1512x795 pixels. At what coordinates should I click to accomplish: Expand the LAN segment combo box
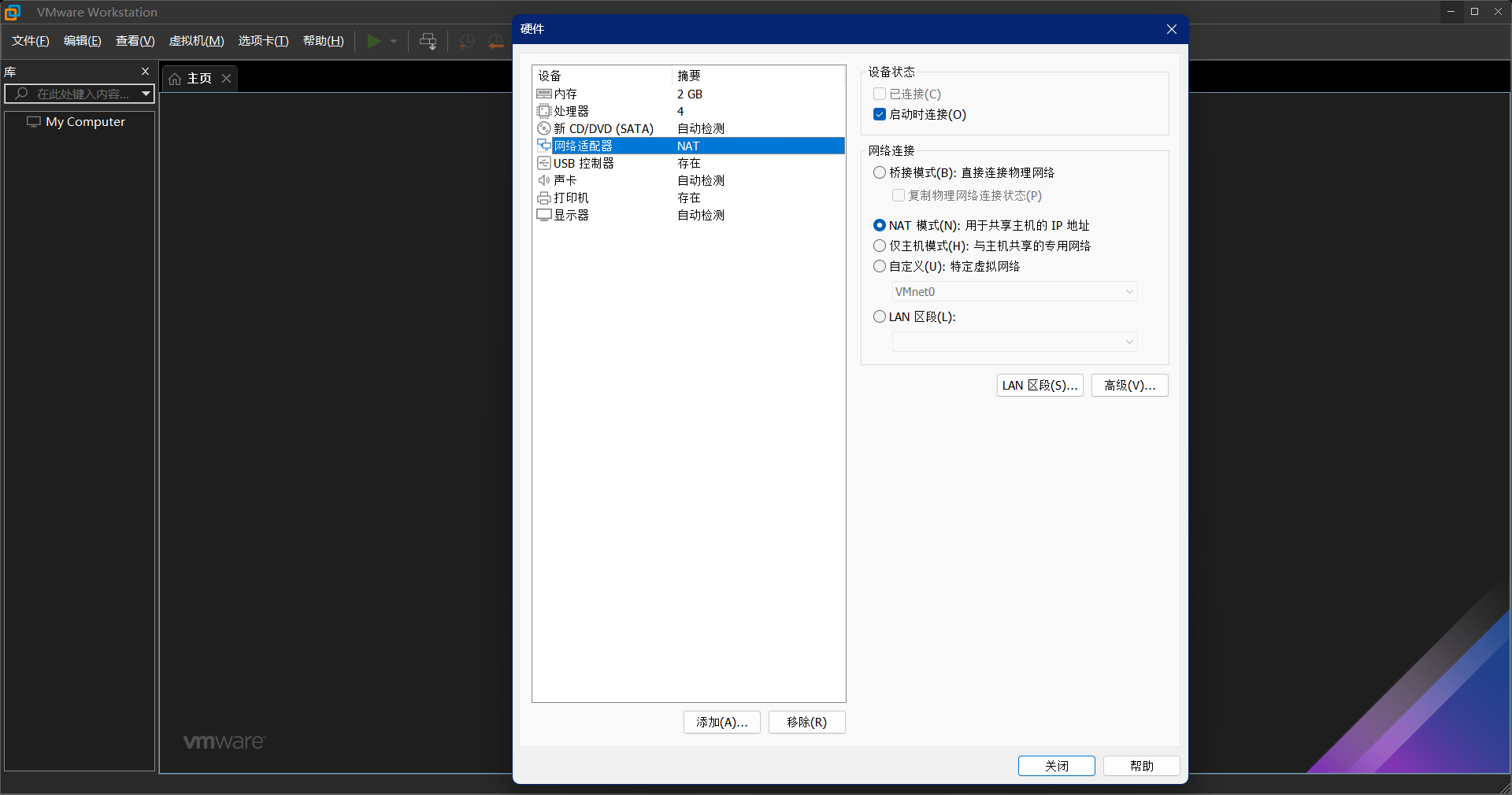(1014, 342)
